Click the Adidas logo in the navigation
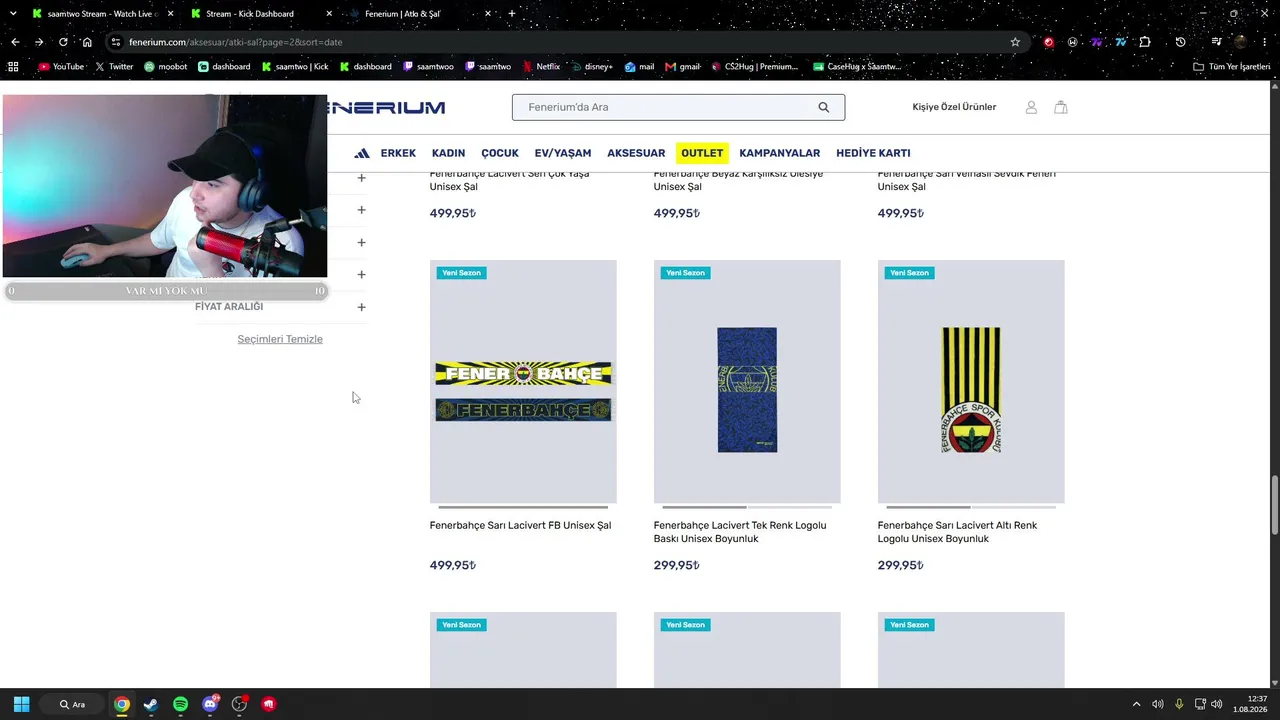This screenshot has height=720, width=1280. pos(362,153)
